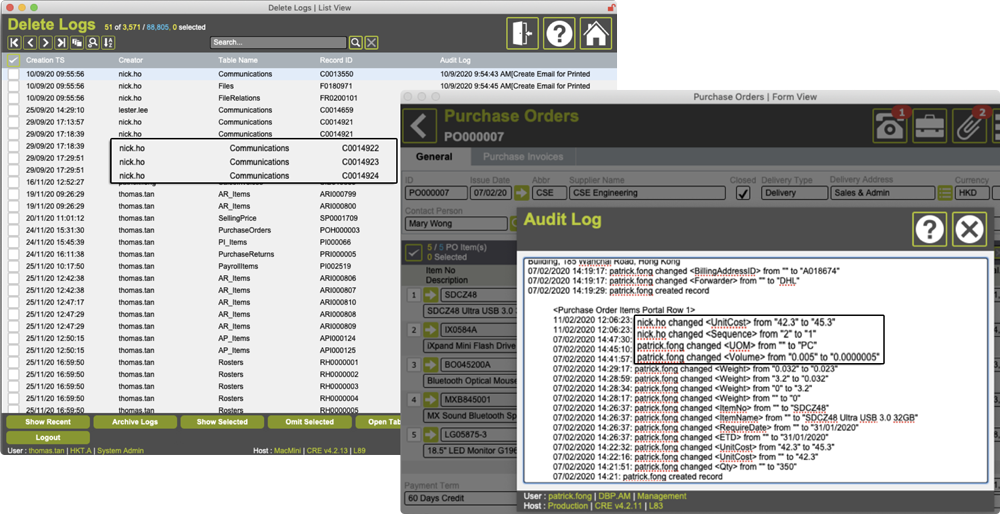Click the Home icon in Delete Logs
This screenshot has height=514, width=1000.
(x=595, y=33)
